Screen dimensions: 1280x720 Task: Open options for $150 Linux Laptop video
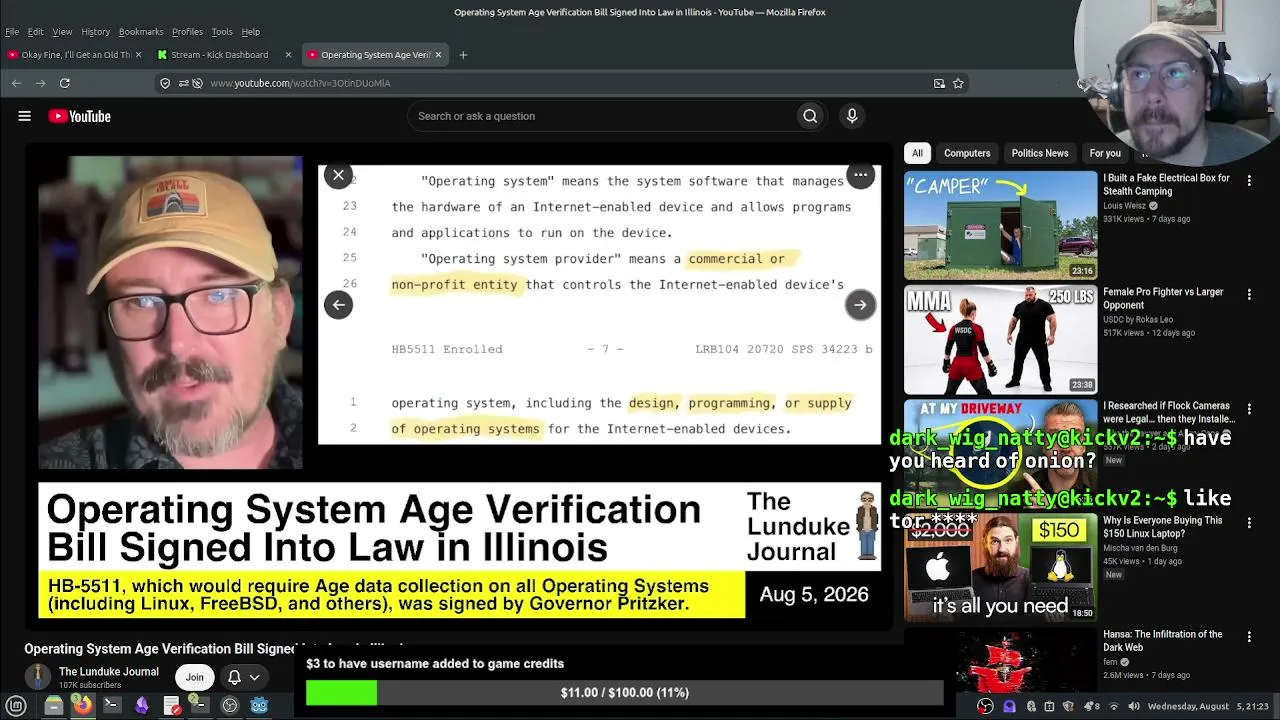pos(1249,522)
